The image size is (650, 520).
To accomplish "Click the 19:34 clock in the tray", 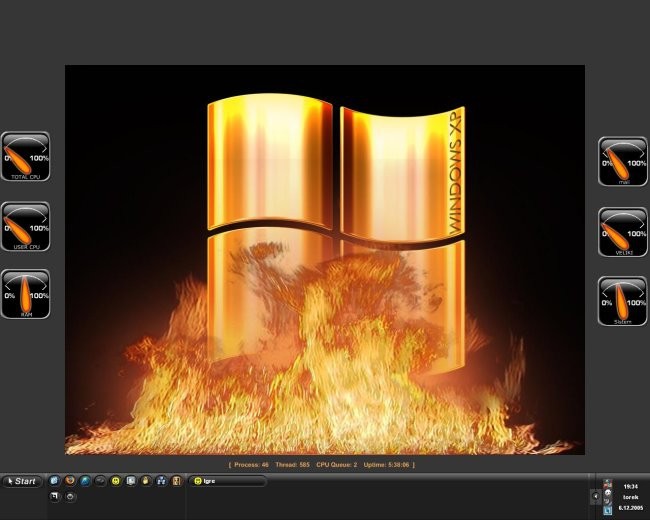I will coord(631,486).
